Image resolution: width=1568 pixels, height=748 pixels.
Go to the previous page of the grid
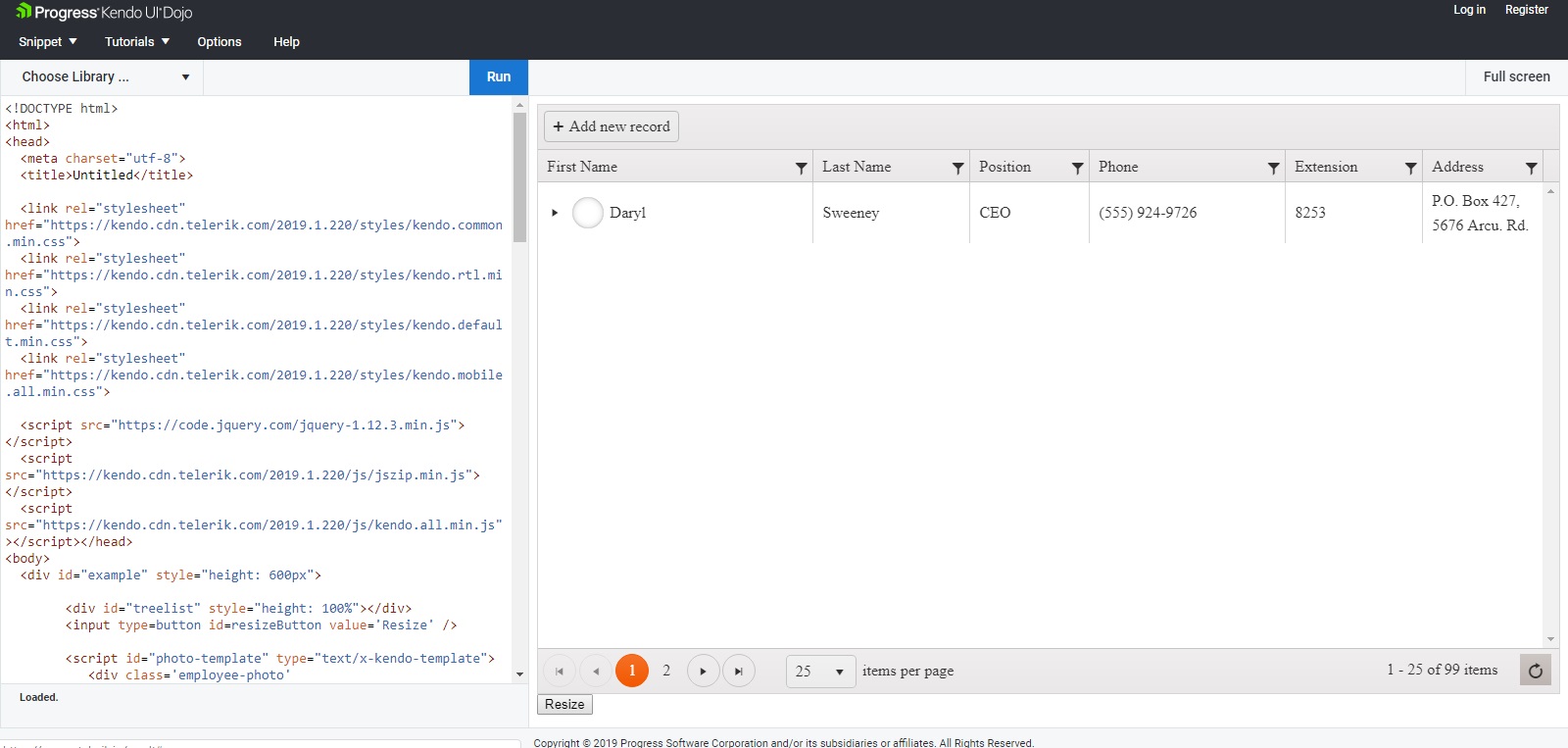click(596, 672)
